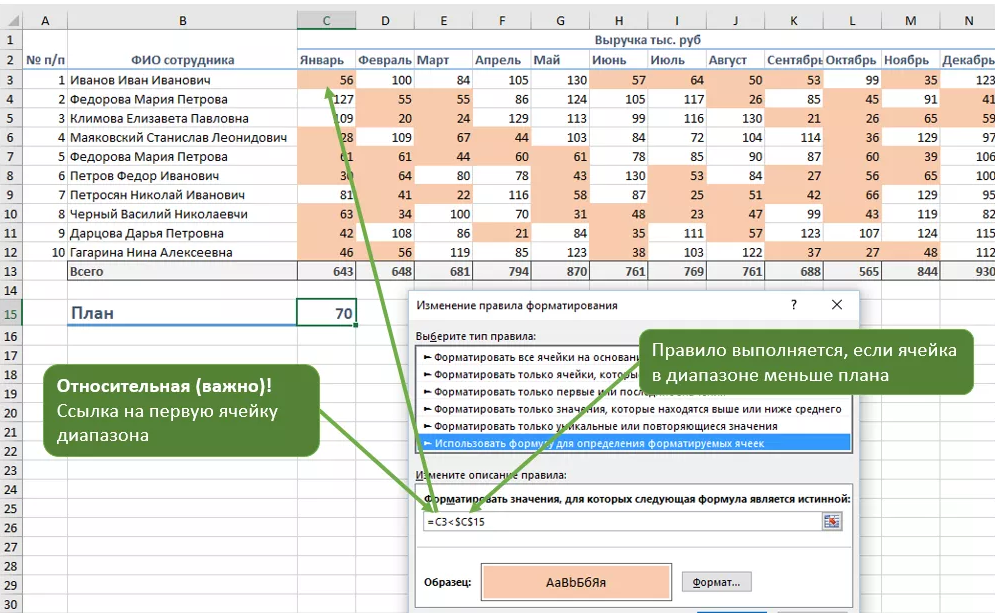
Task: Click the Ноябрь header cell
Action: pyautogui.click(x=911, y=60)
